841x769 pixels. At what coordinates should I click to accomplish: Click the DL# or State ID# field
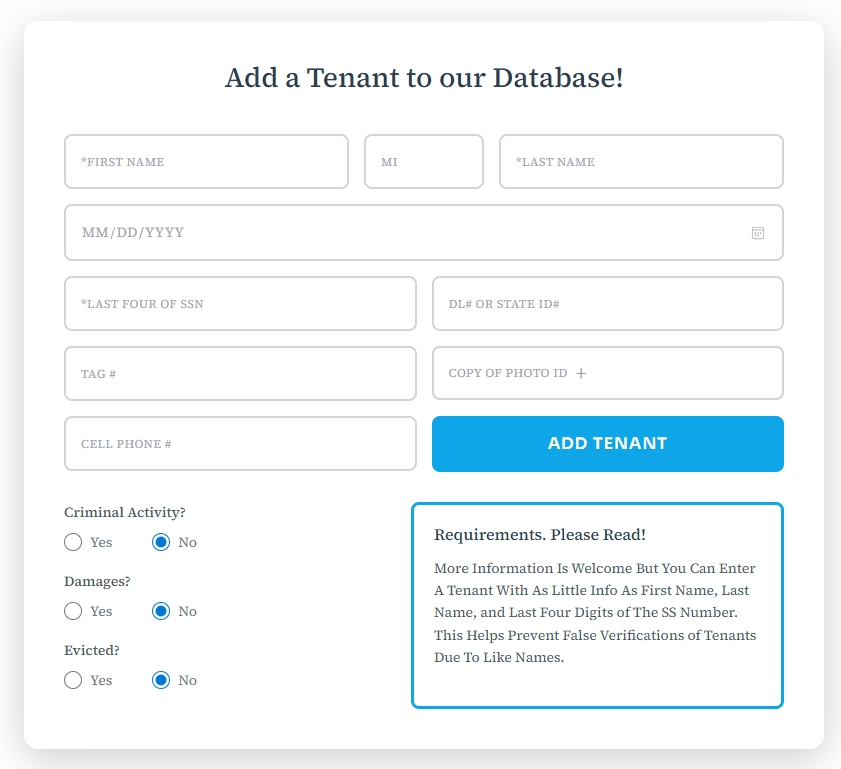pos(607,303)
